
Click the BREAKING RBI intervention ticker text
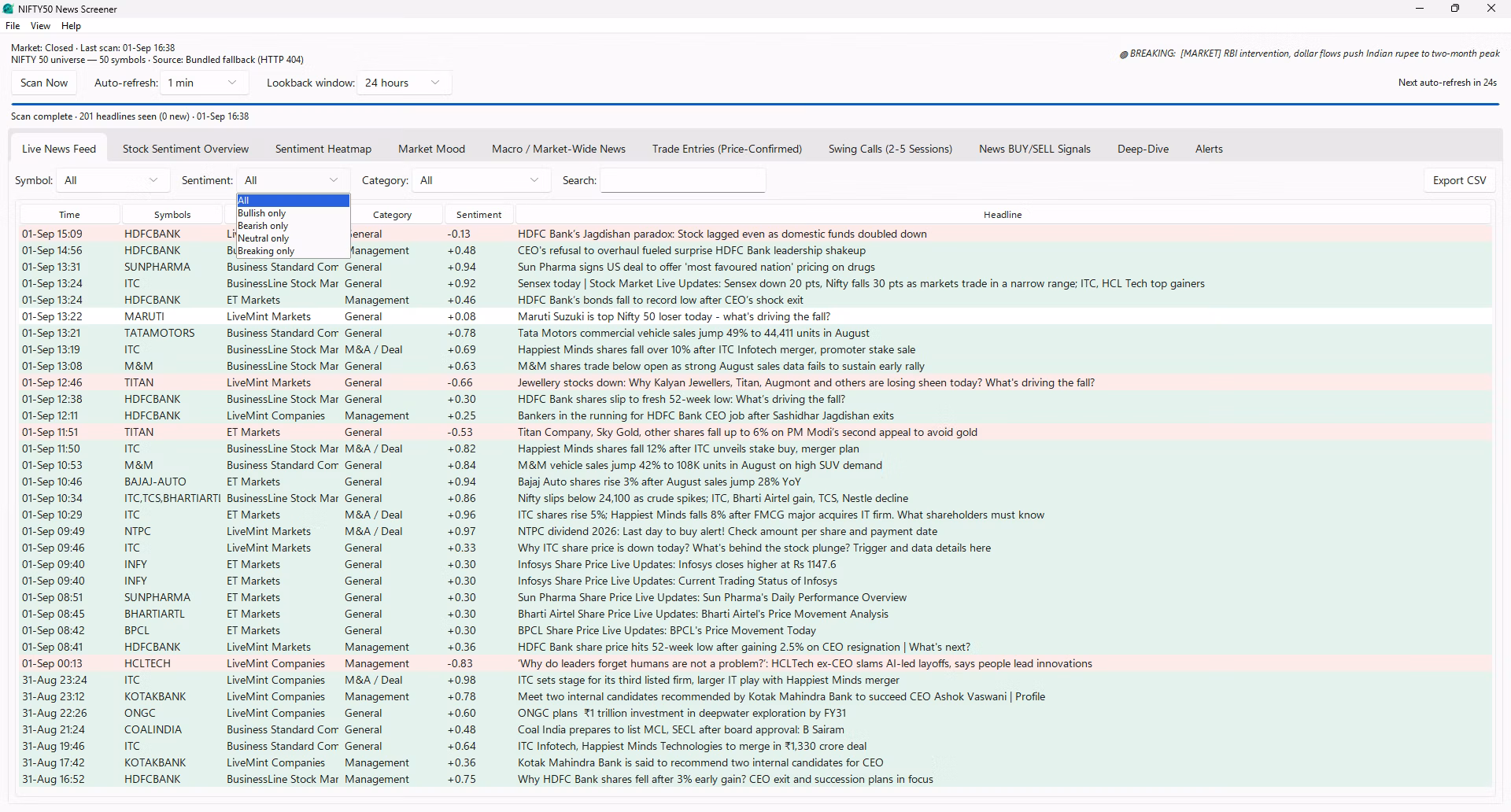click(1314, 54)
